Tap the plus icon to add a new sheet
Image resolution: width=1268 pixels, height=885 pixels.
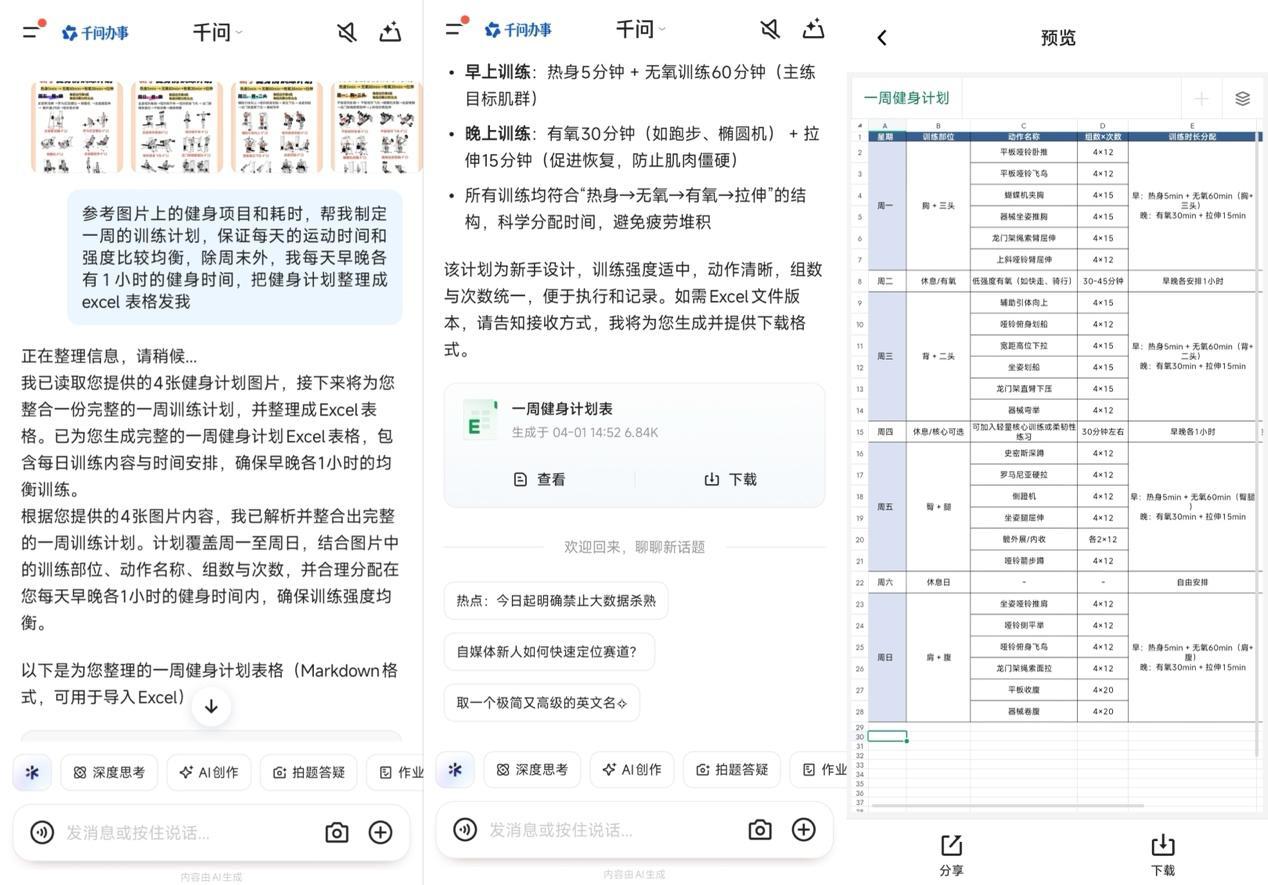1199,98
